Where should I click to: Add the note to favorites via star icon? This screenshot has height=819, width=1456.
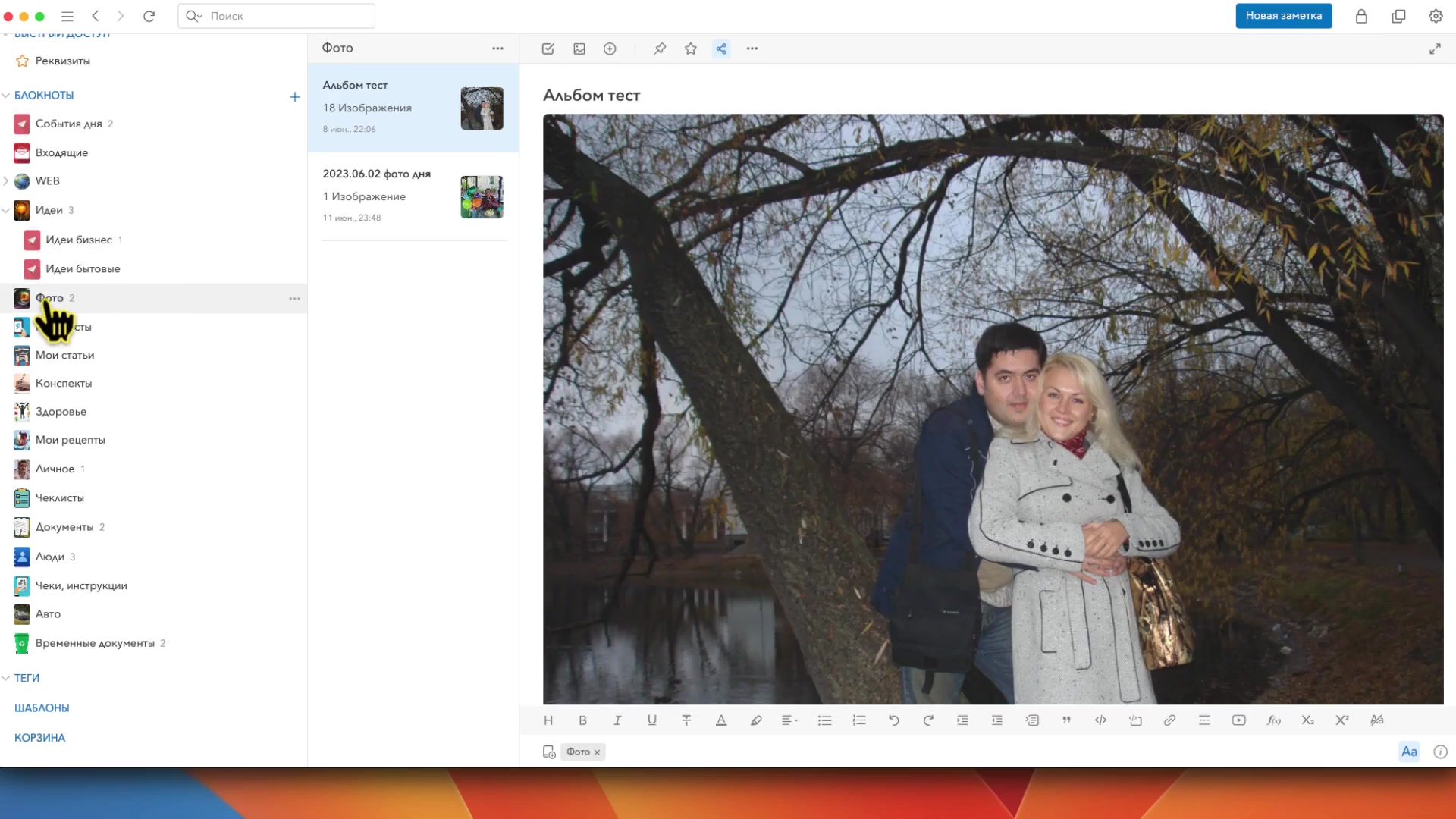[x=690, y=49]
